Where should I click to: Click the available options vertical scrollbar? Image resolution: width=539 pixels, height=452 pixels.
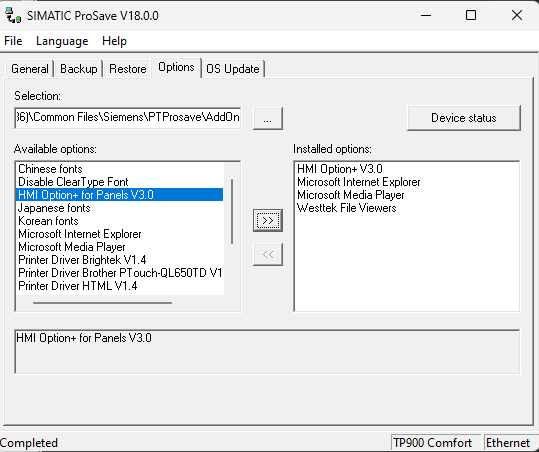pyautogui.click(x=232, y=211)
